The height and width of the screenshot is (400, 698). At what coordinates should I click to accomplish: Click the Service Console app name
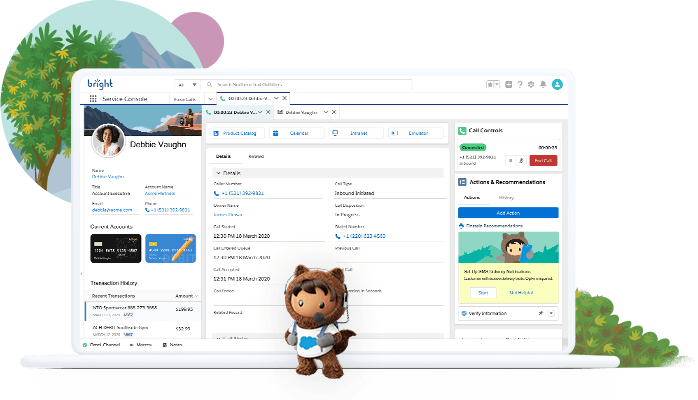[x=125, y=99]
